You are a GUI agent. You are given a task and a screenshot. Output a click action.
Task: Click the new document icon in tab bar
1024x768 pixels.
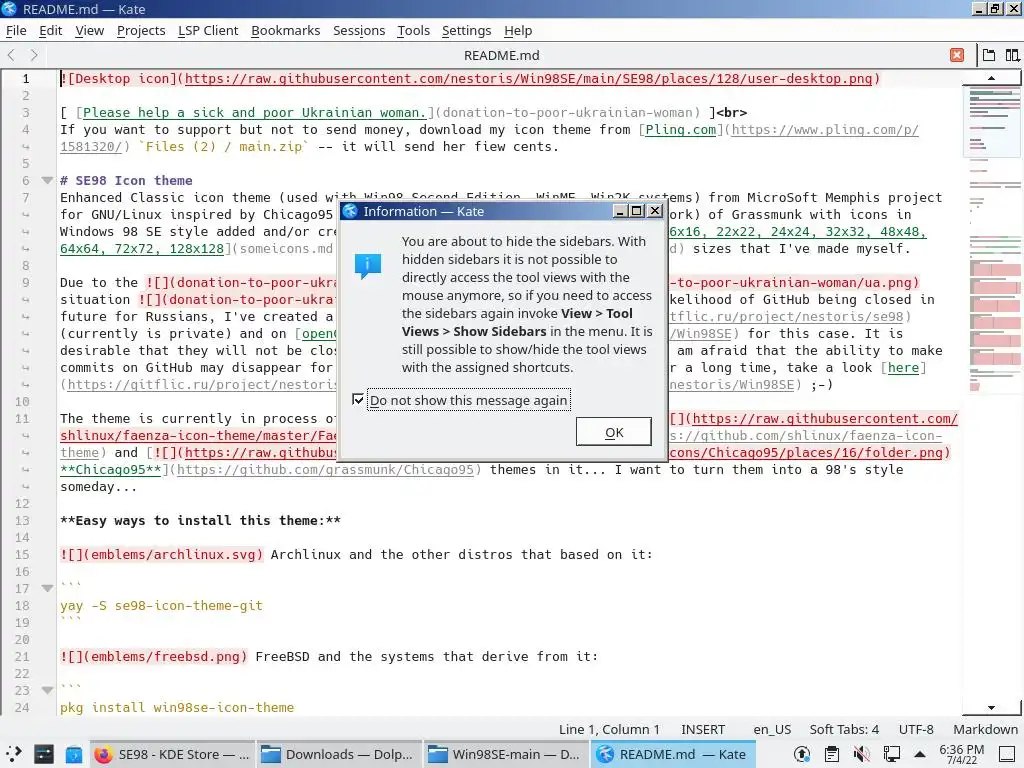tap(989, 56)
